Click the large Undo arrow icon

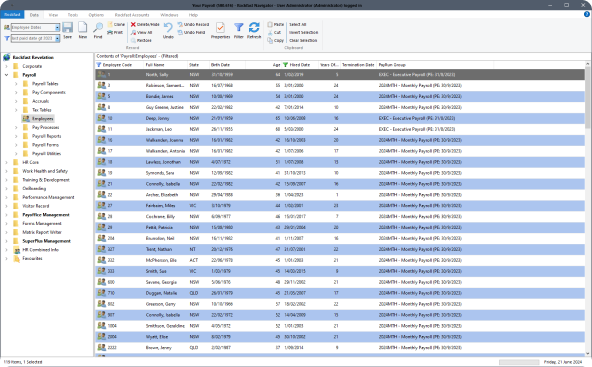coord(168,28)
